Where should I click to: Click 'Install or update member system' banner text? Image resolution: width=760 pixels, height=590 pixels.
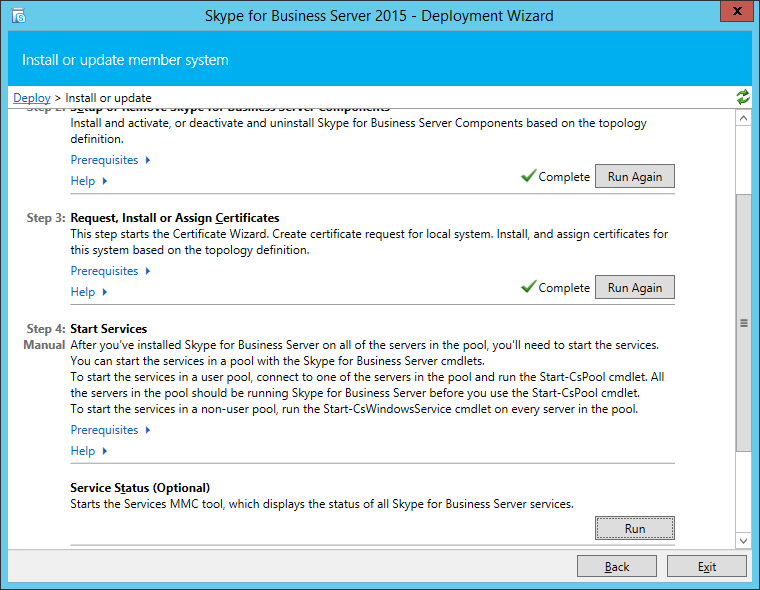[x=125, y=60]
